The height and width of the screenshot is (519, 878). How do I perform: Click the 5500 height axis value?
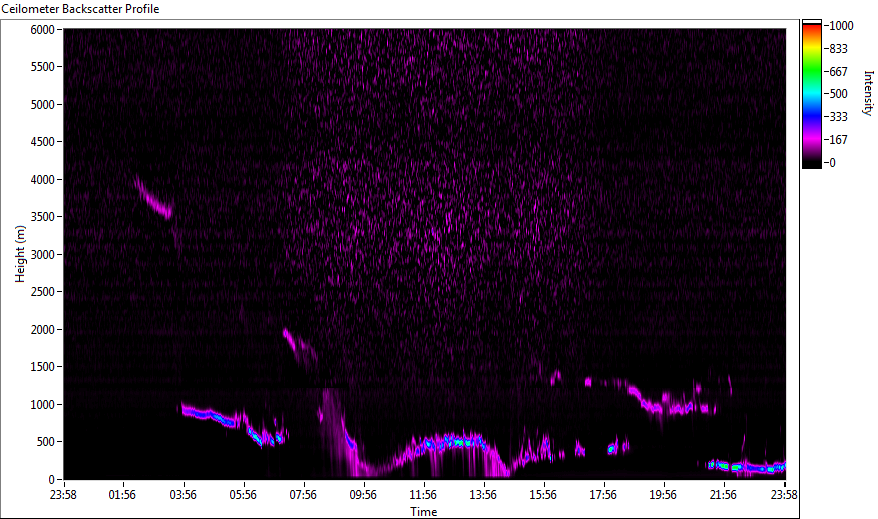[x=43, y=67]
